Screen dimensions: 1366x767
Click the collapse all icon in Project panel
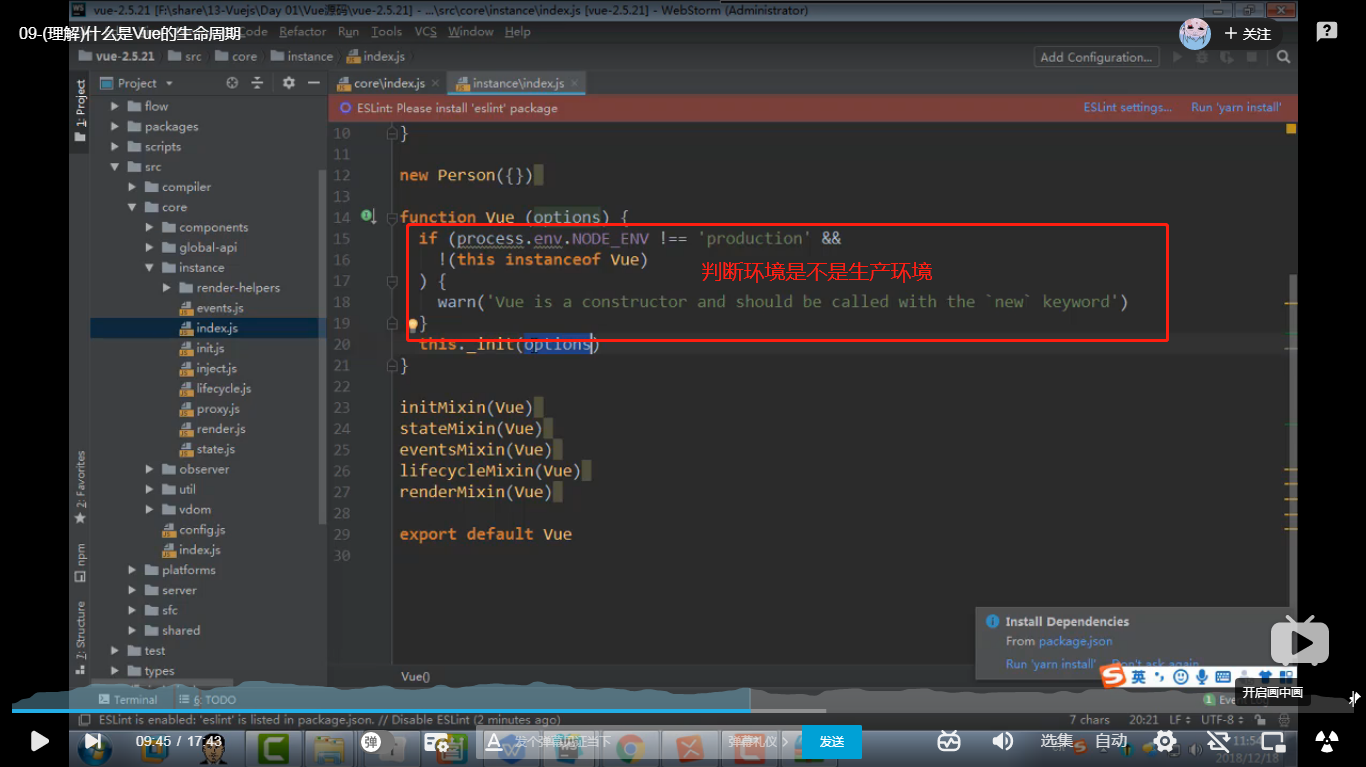257,83
